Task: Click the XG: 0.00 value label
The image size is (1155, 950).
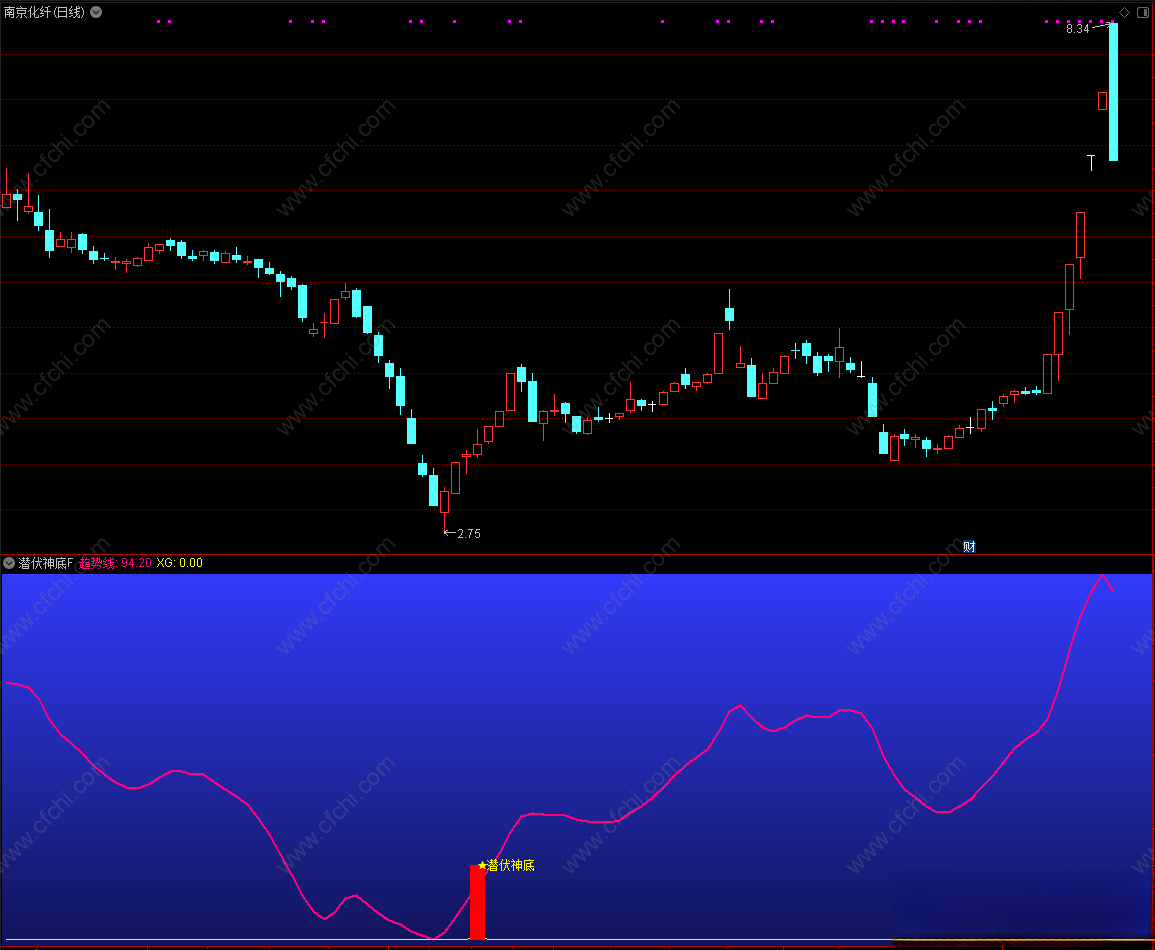Action: [x=179, y=563]
